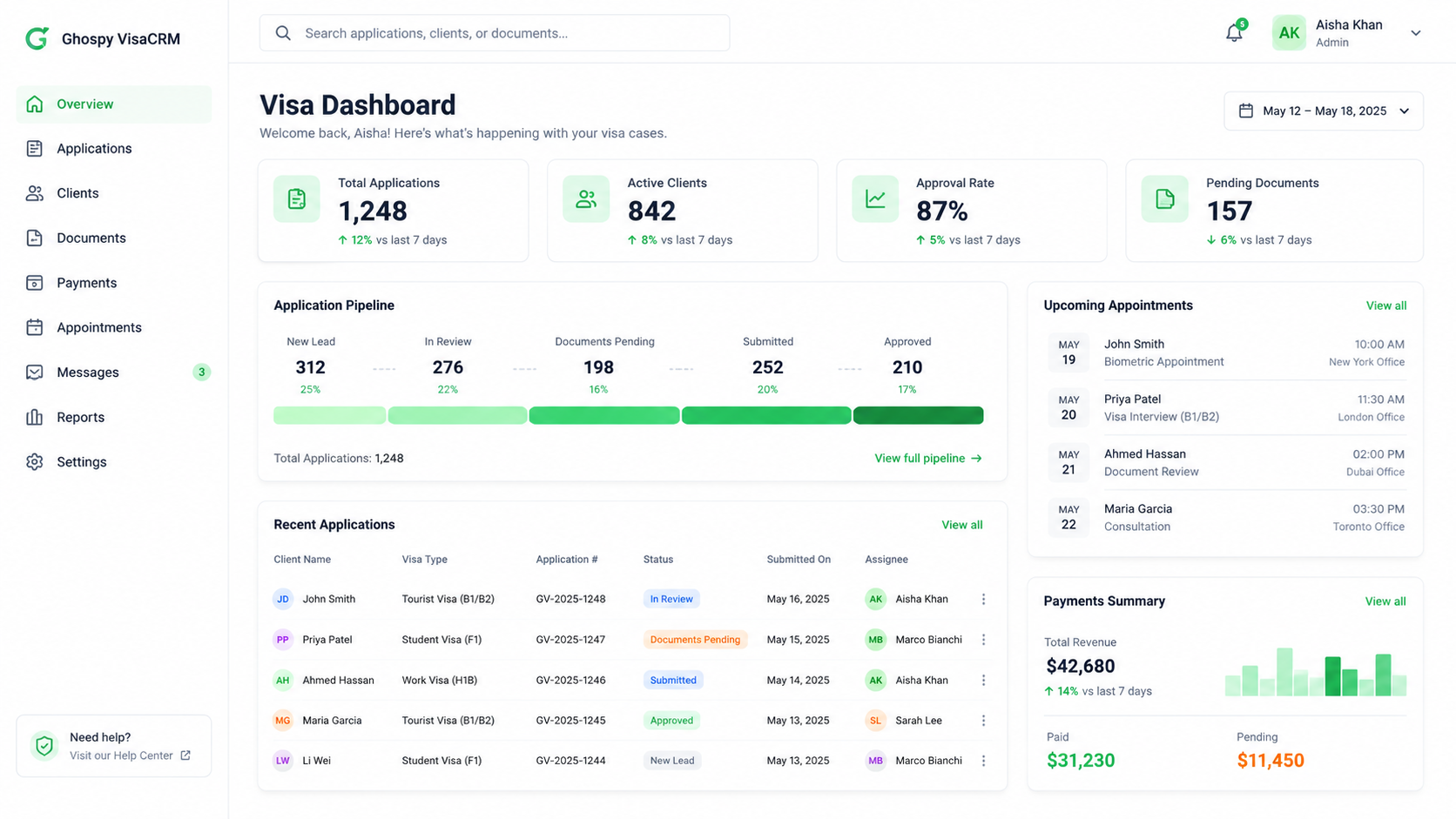The width and height of the screenshot is (1456, 819).
Task: Click the search magnifier icon
Action: point(283,33)
